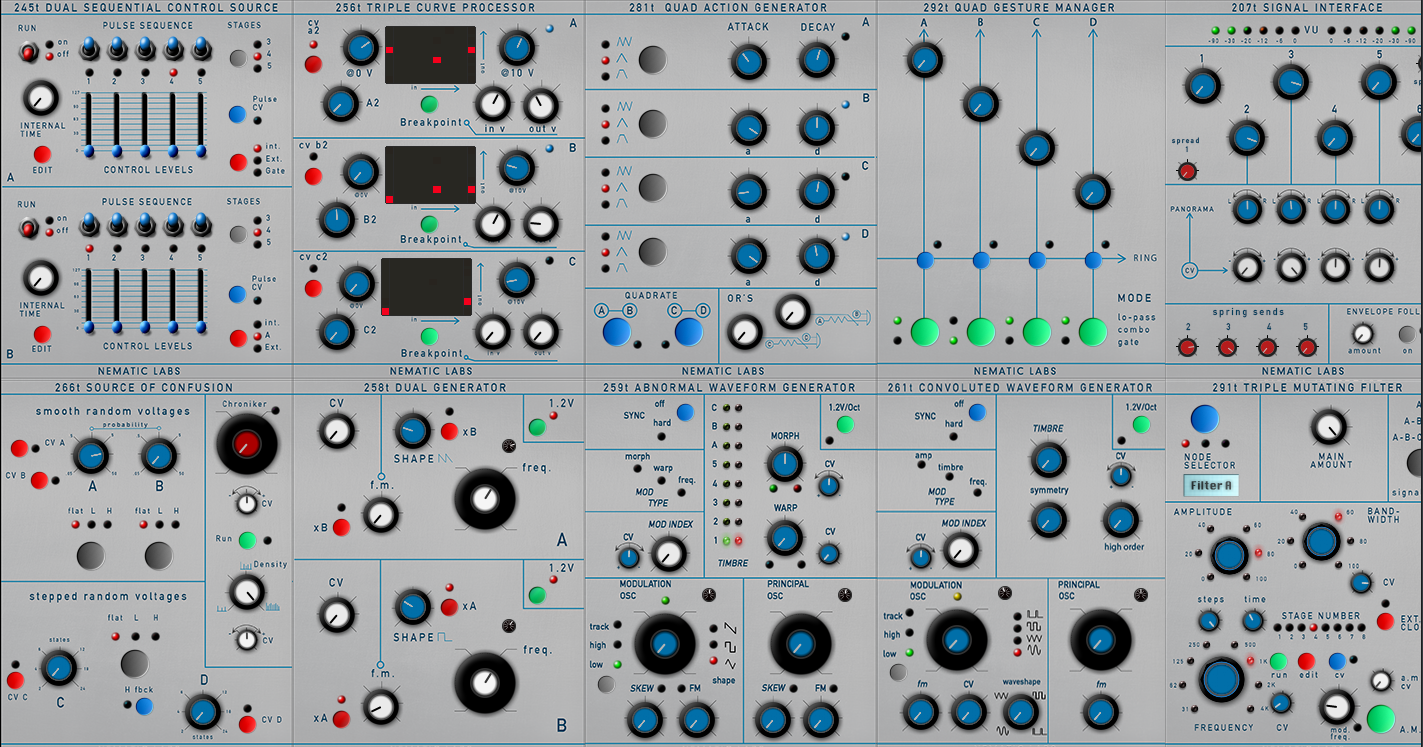Click the red CV D button in 266t
Screen dimensions: 1423x747
[247, 724]
